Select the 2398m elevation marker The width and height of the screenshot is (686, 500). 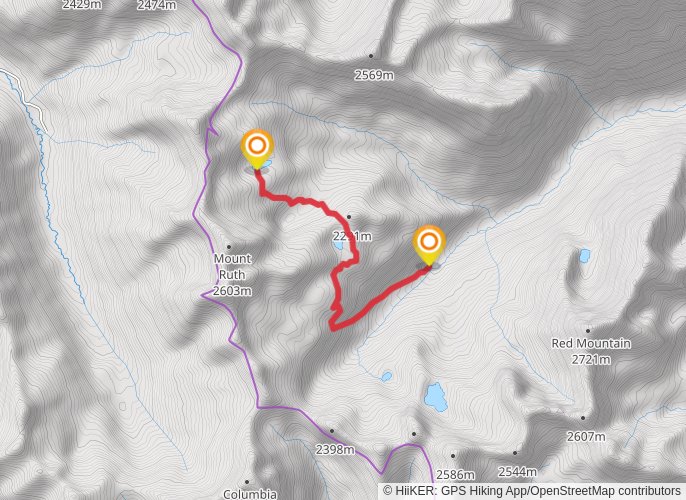332,431
